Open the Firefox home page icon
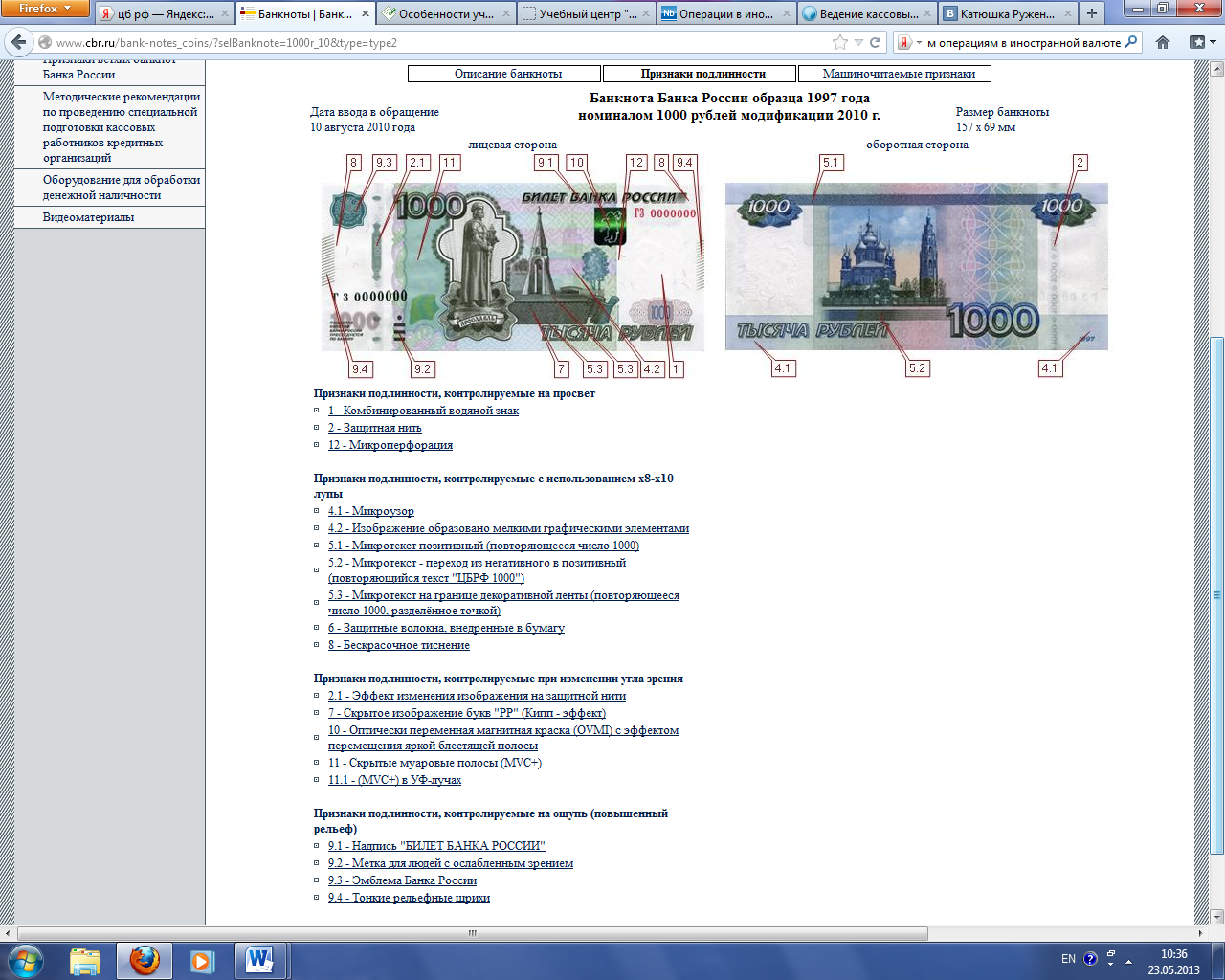 (x=1163, y=42)
